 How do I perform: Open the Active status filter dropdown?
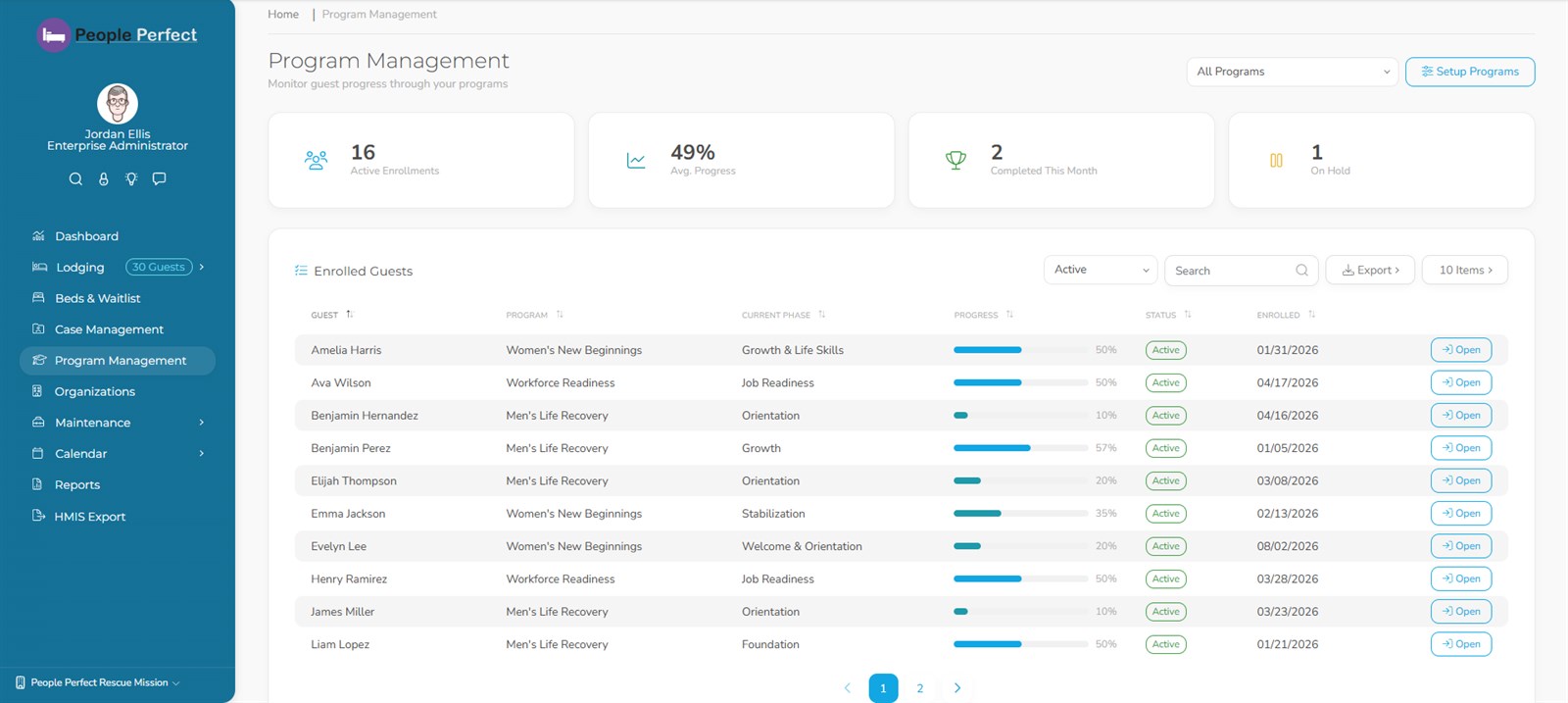tap(1102, 270)
